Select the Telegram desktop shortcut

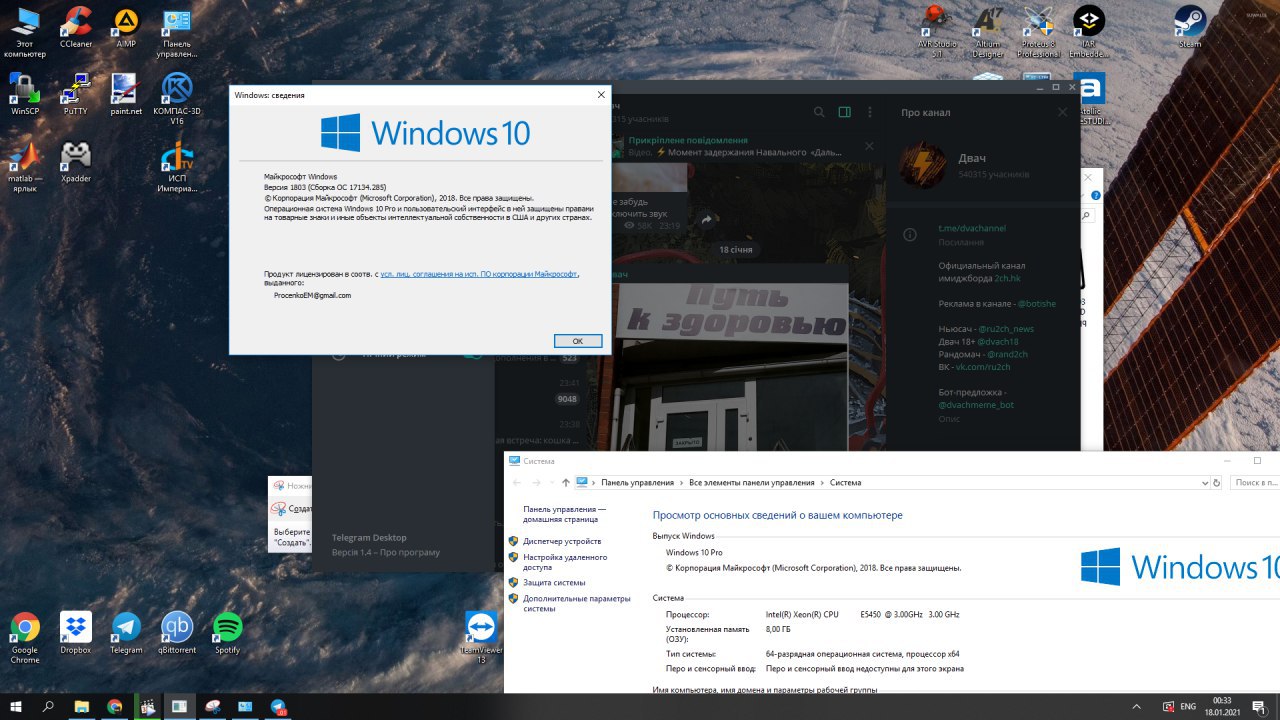point(126,633)
